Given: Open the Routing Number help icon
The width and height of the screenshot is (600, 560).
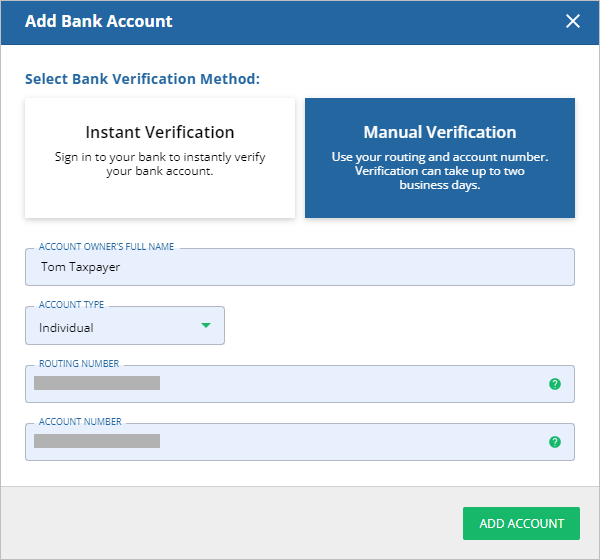Looking at the screenshot, I should point(555,384).
